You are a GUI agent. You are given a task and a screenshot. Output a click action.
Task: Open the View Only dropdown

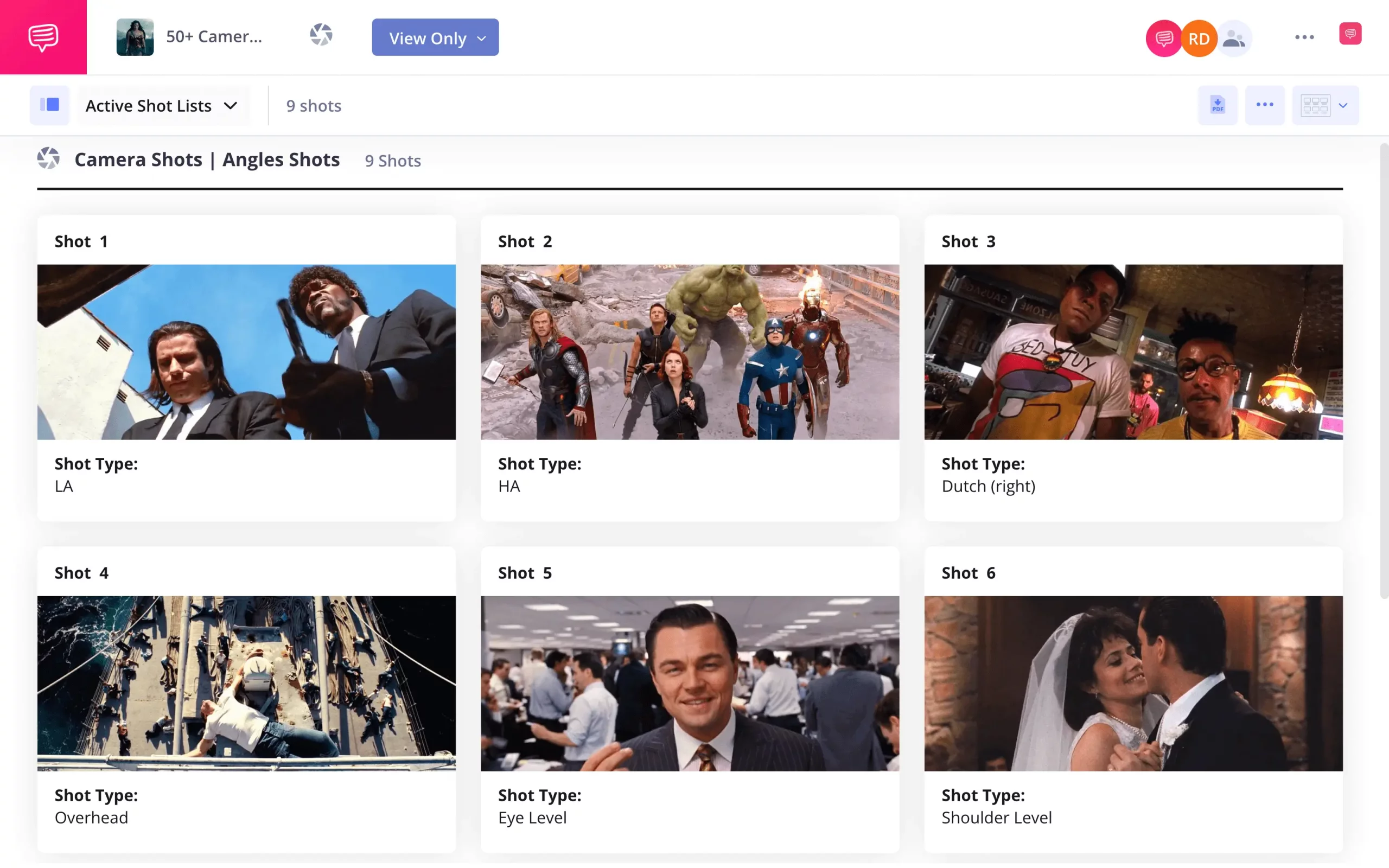tap(435, 37)
